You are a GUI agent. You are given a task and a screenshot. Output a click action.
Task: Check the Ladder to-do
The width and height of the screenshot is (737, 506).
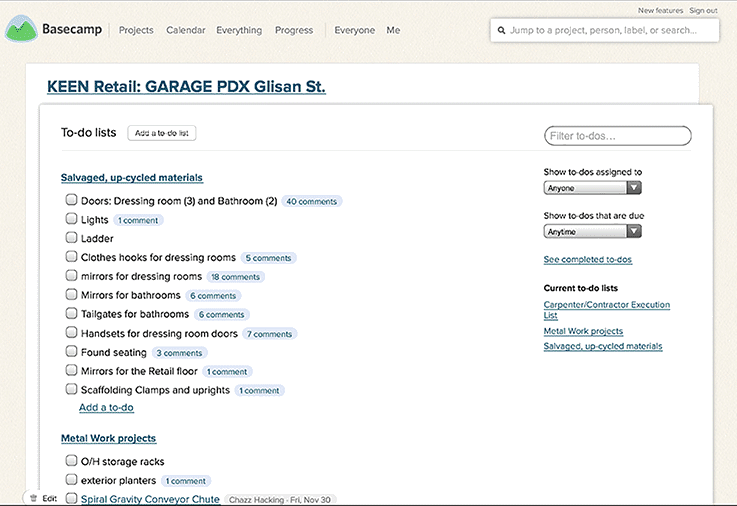71,237
